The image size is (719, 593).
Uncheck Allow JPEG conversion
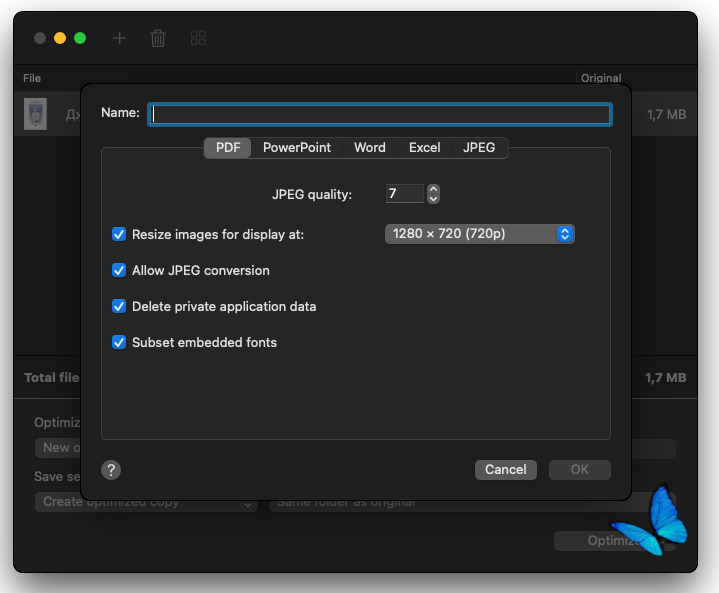(119, 270)
